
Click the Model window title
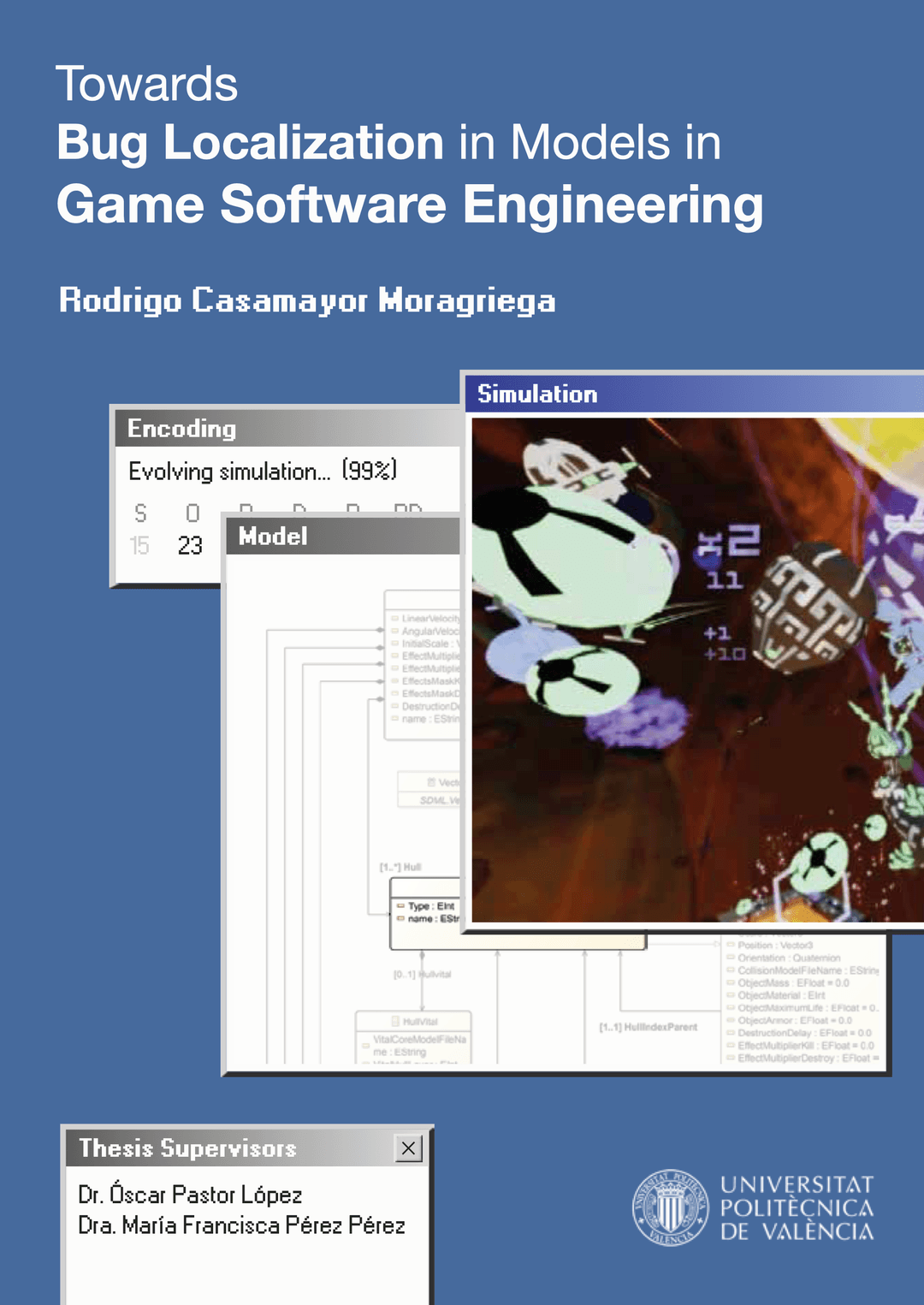[272, 536]
